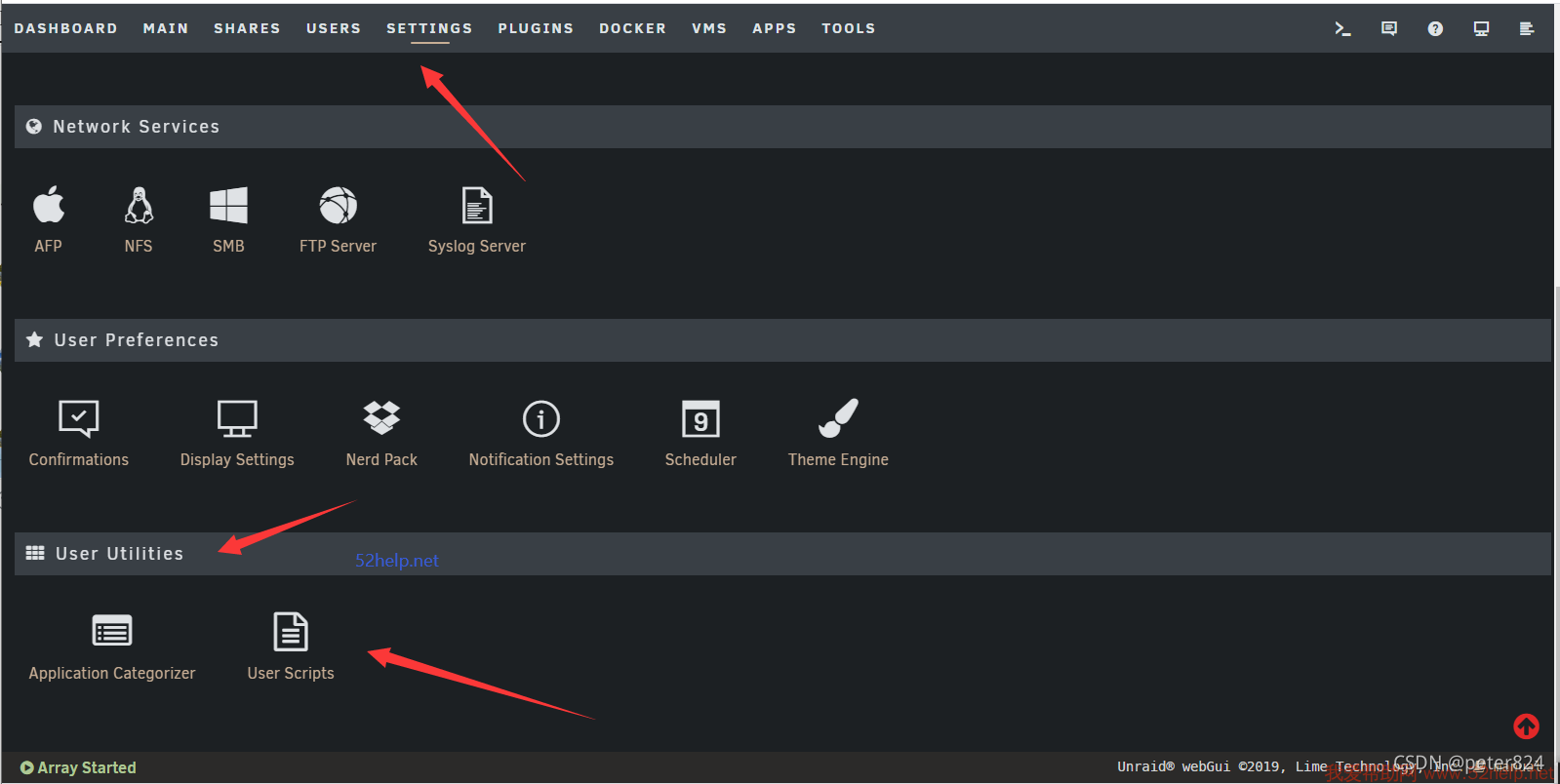Click the User Preferences section header
The image size is (1560, 784).
[x=782, y=340]
